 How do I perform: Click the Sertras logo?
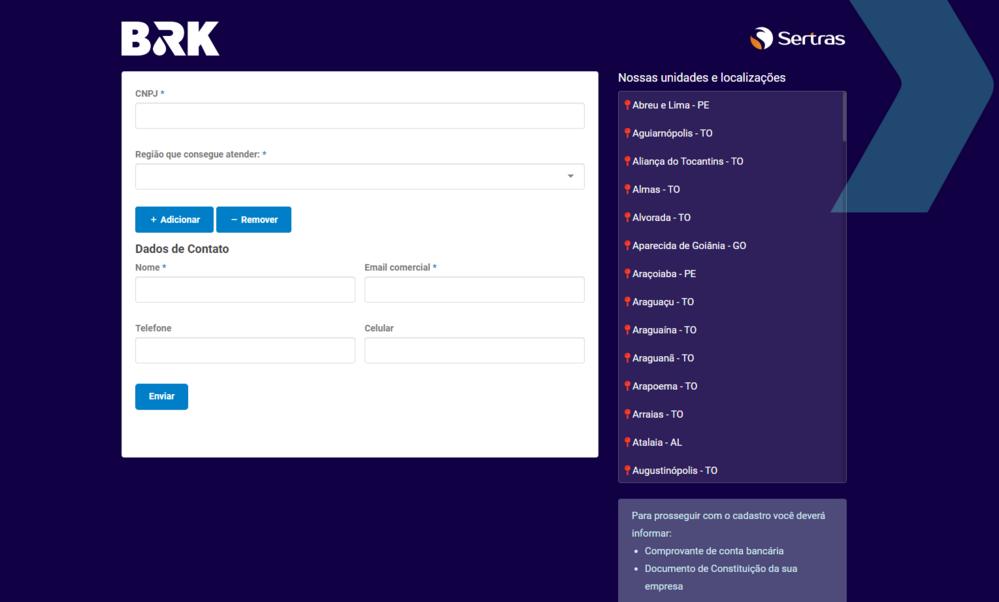[x=797, y=39]
